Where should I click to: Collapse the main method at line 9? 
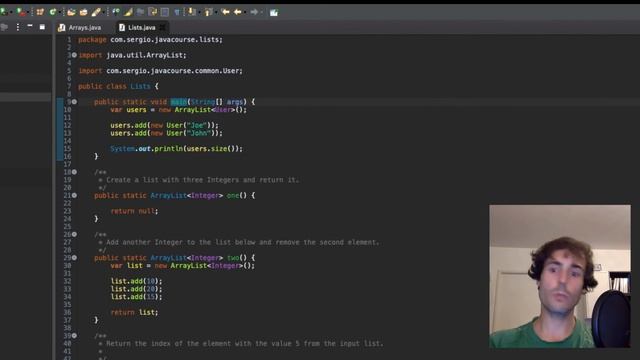pos(74,102)
